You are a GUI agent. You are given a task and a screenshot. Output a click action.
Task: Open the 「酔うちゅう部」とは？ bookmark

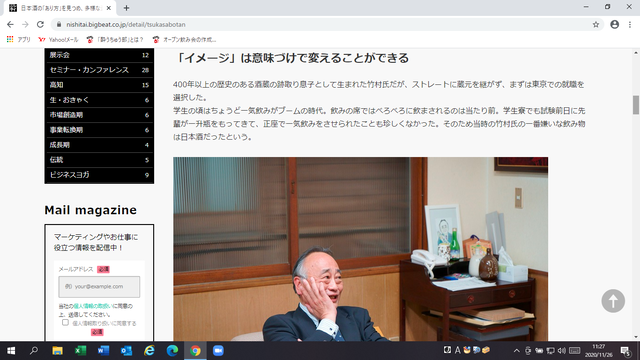pos(115,40)
